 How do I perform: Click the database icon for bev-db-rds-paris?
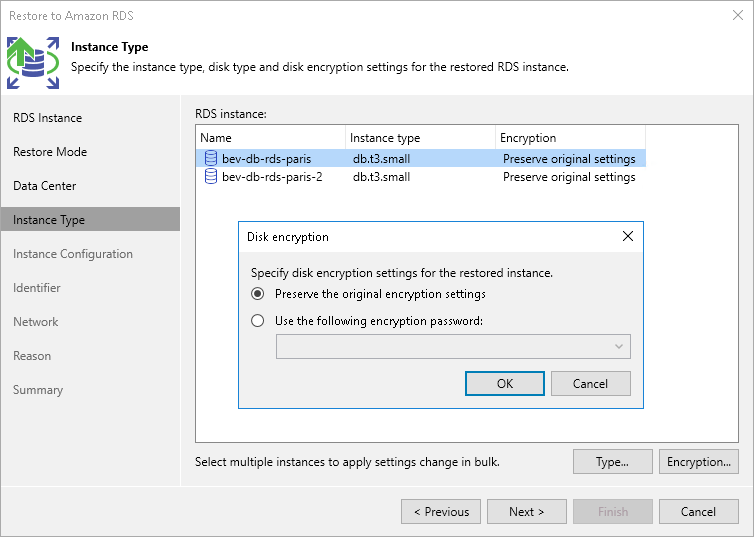[x=211, y=158]
